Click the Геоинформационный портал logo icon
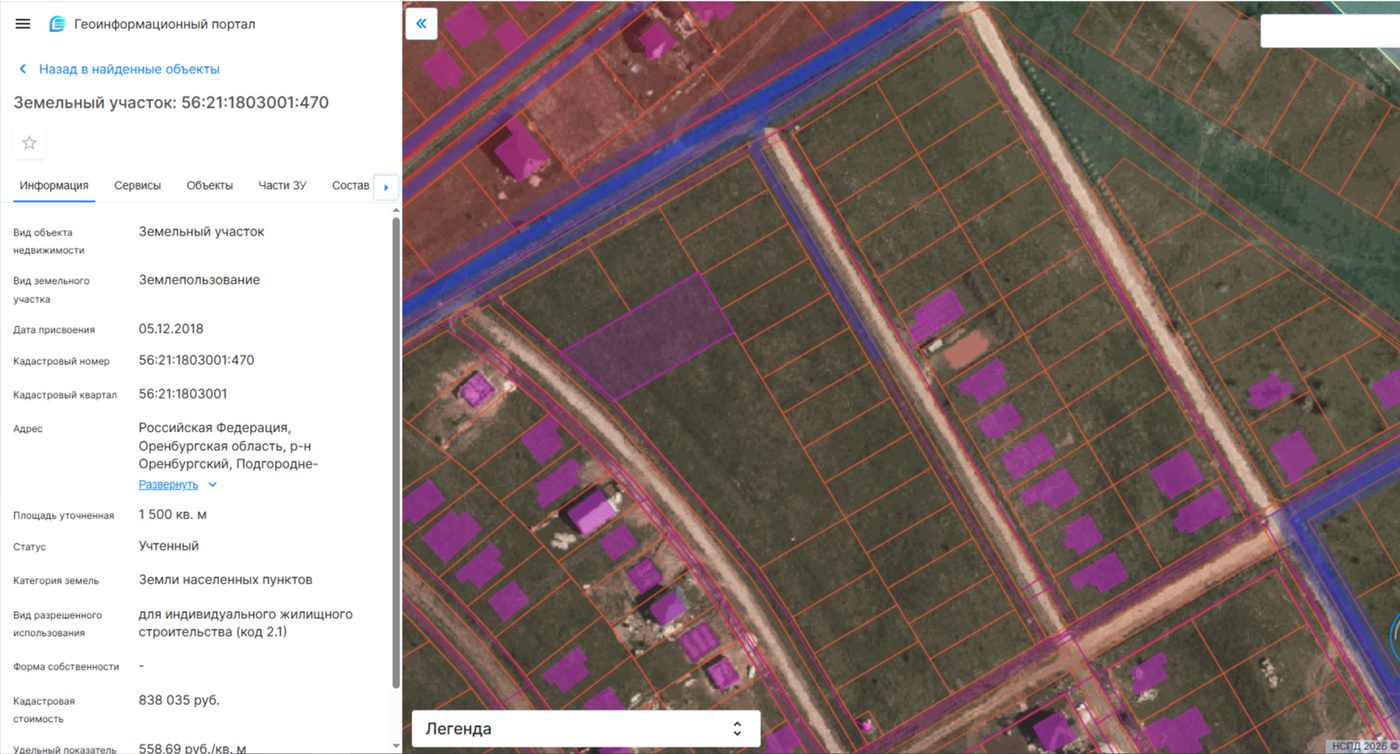Screen dimensions: 1400x754 coord(57,24)
